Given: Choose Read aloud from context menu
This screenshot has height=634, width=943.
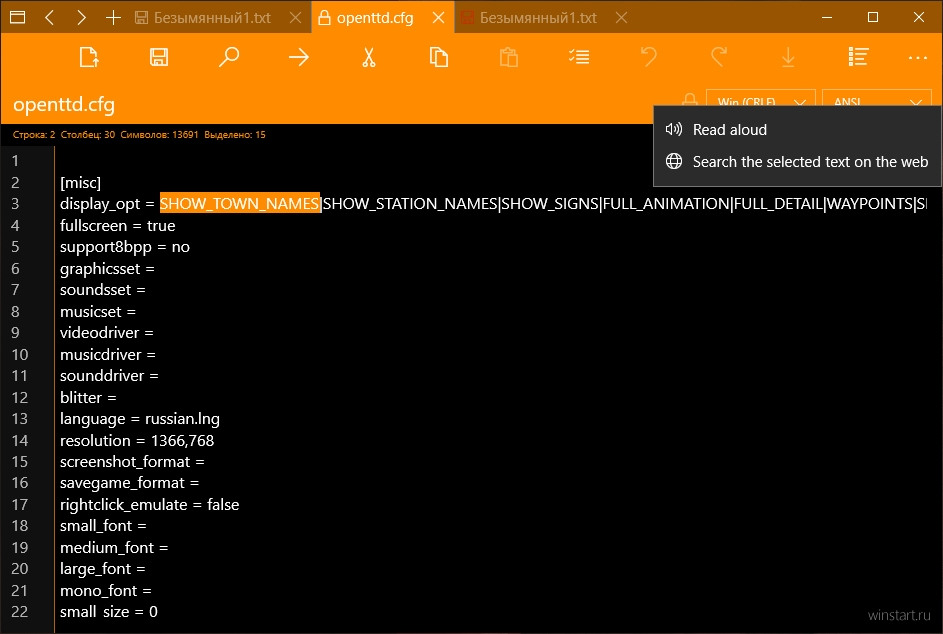Looking at the screenshot, I should [x=797, y=130].
